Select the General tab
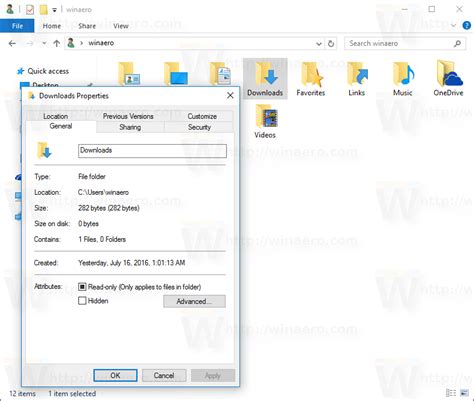 coord(61,126)
